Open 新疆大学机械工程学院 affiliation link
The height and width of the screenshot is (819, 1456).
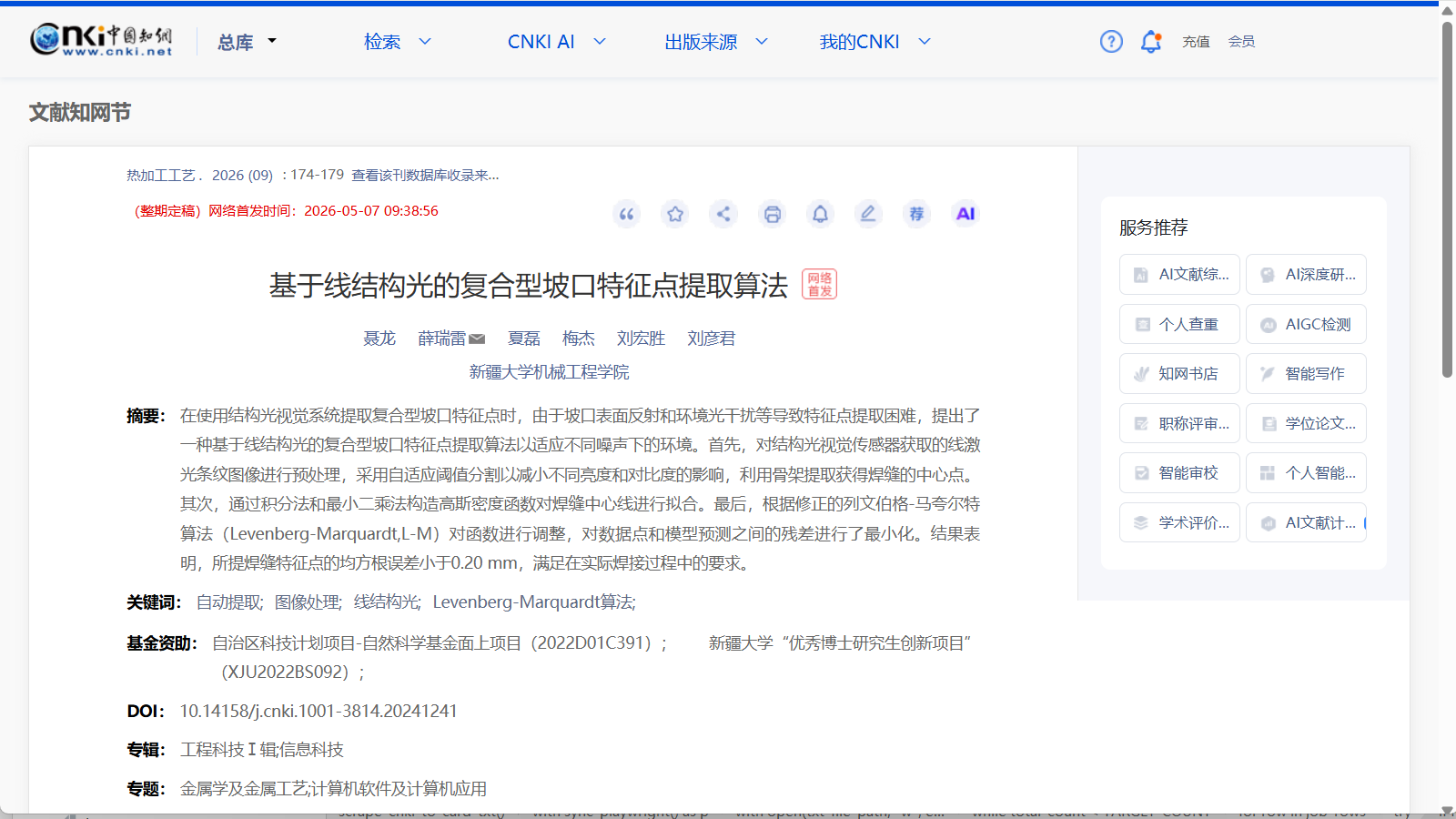pos(549,372)
